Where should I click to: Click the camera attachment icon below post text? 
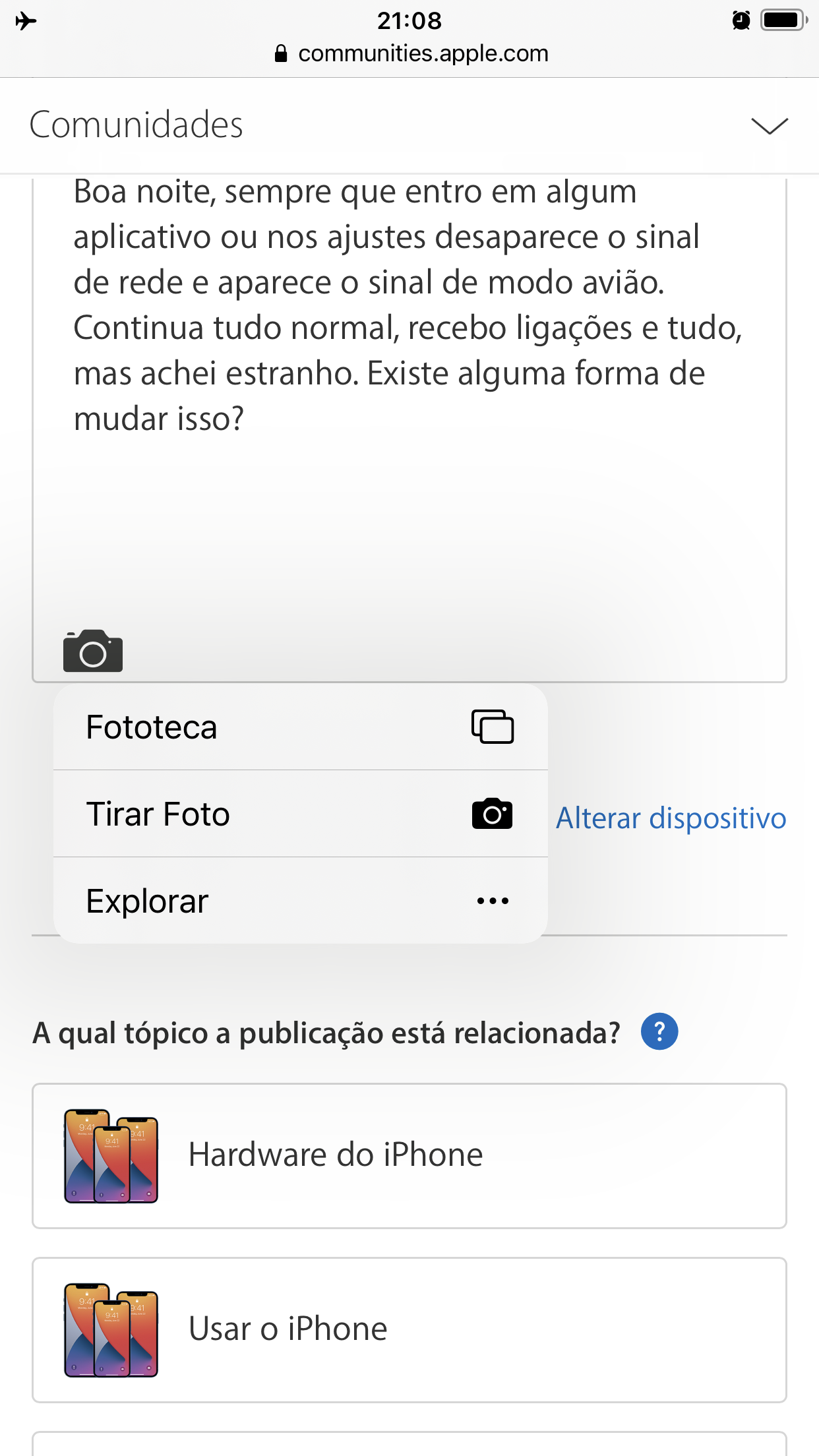click(93, 651)
